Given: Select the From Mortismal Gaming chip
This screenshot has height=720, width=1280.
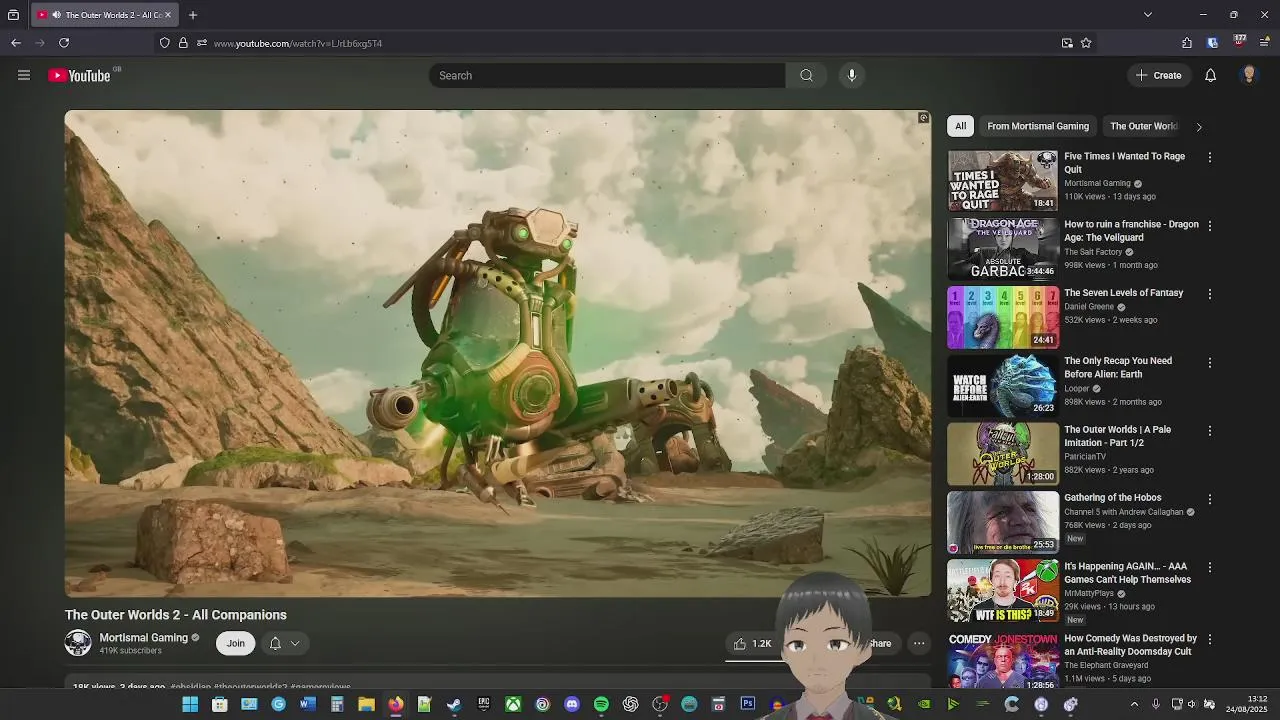Looking at the screenshot, I should [1038, 126].
